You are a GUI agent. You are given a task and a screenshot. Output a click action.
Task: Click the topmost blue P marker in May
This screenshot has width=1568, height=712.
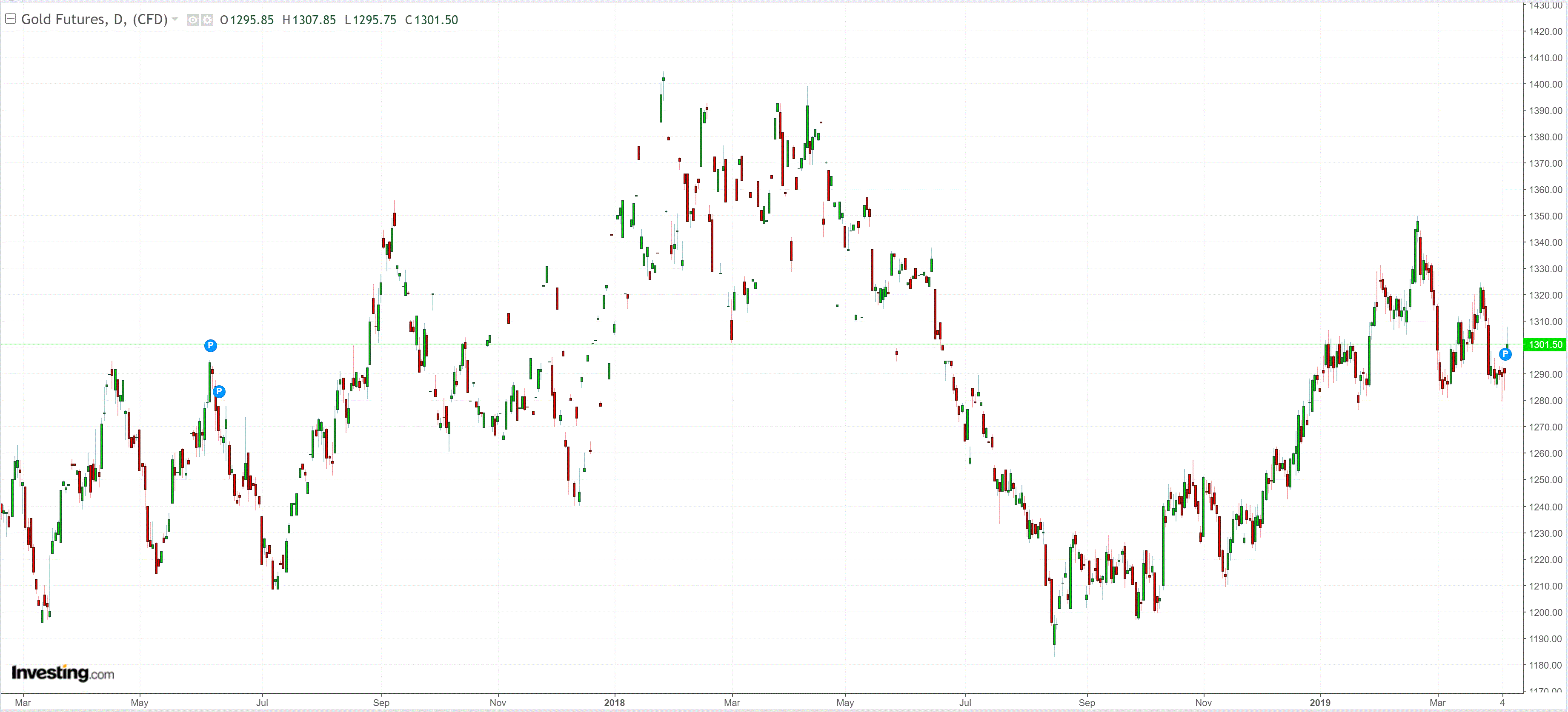pos(211,346)
